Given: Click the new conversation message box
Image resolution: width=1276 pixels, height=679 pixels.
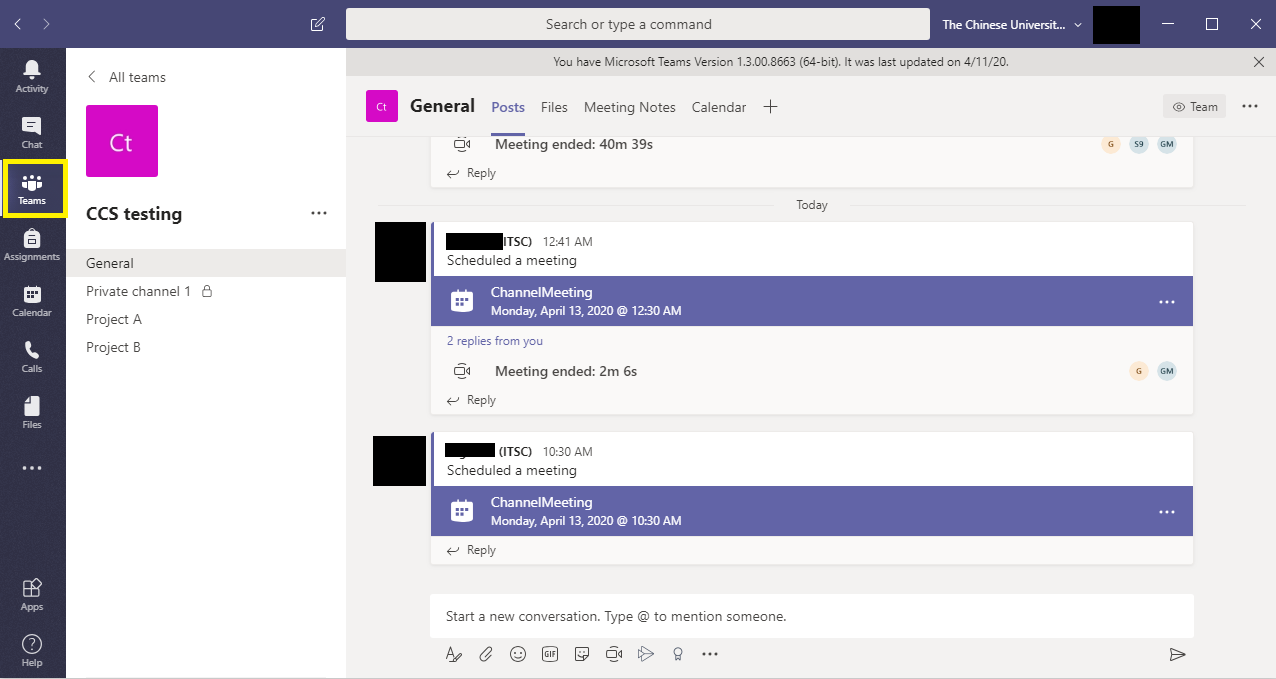Looking at the screenshot, I should 812,616.
